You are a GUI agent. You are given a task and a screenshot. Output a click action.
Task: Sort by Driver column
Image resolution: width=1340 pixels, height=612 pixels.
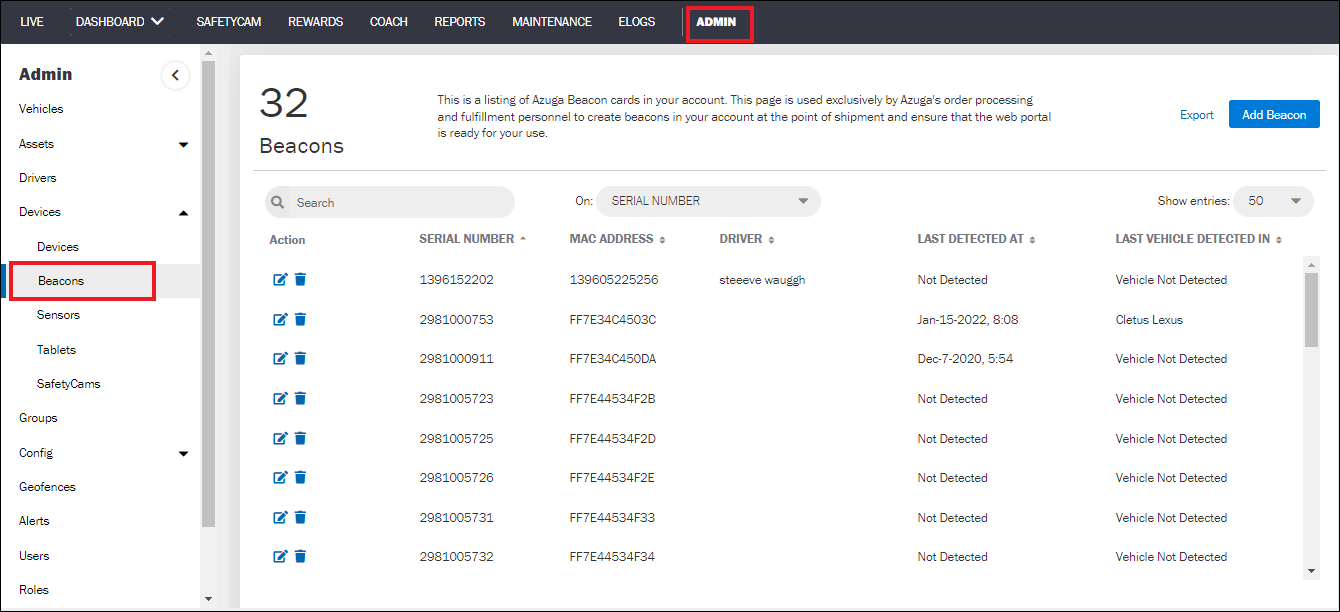[746, 239]
